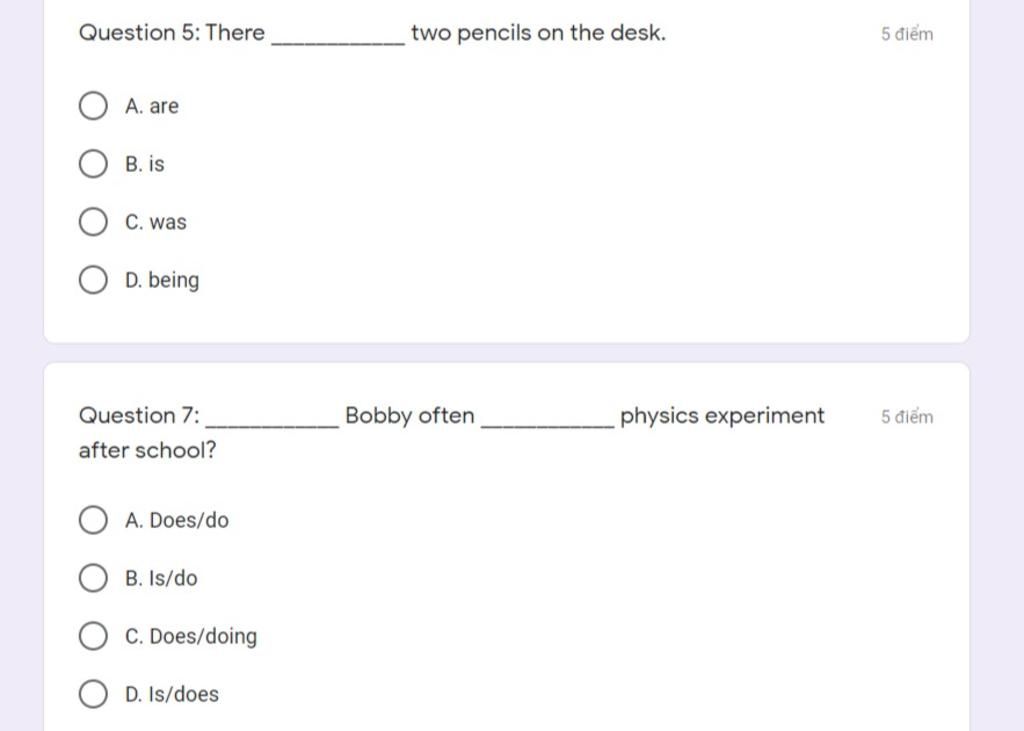
Task: Click the 'C. Does/doing' answer label text
Action: pos(191,636)
